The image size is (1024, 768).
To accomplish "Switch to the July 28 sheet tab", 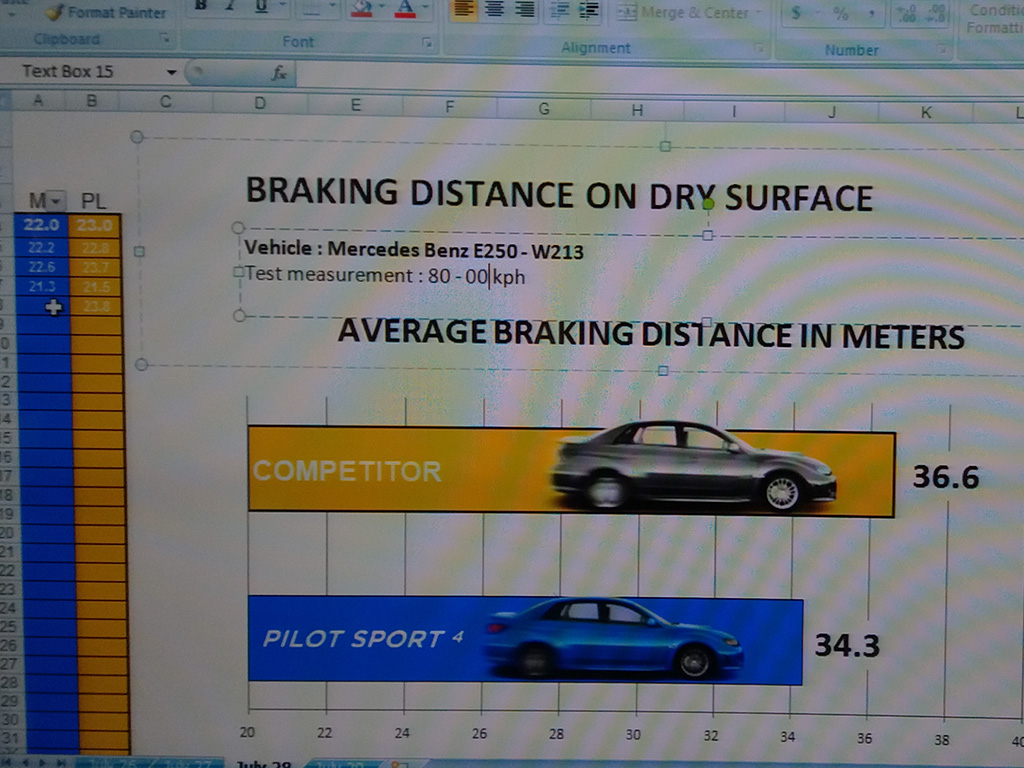I will pyautogui.click(x=263, y=764).
